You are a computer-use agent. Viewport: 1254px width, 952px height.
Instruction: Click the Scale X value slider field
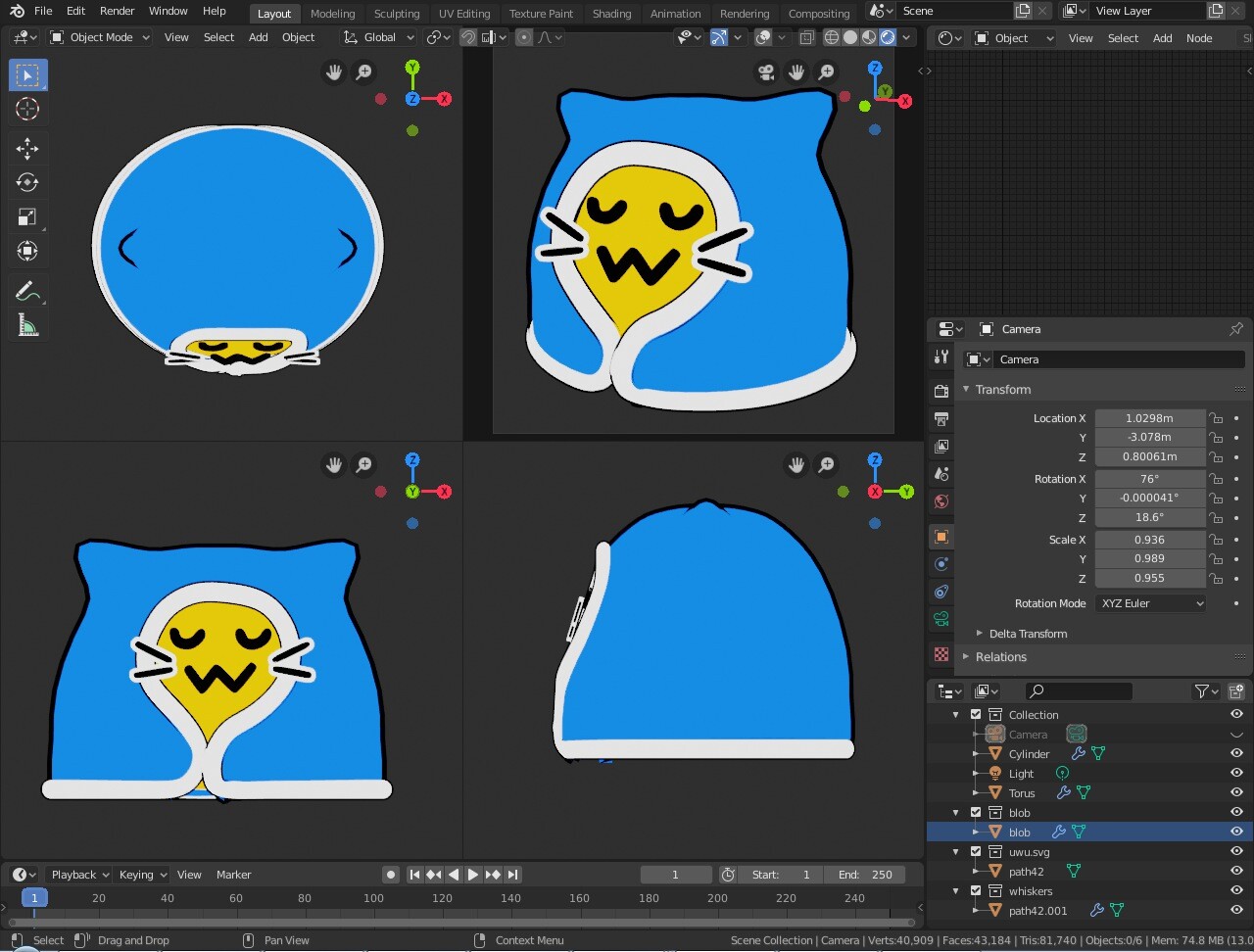[1149, 540]
